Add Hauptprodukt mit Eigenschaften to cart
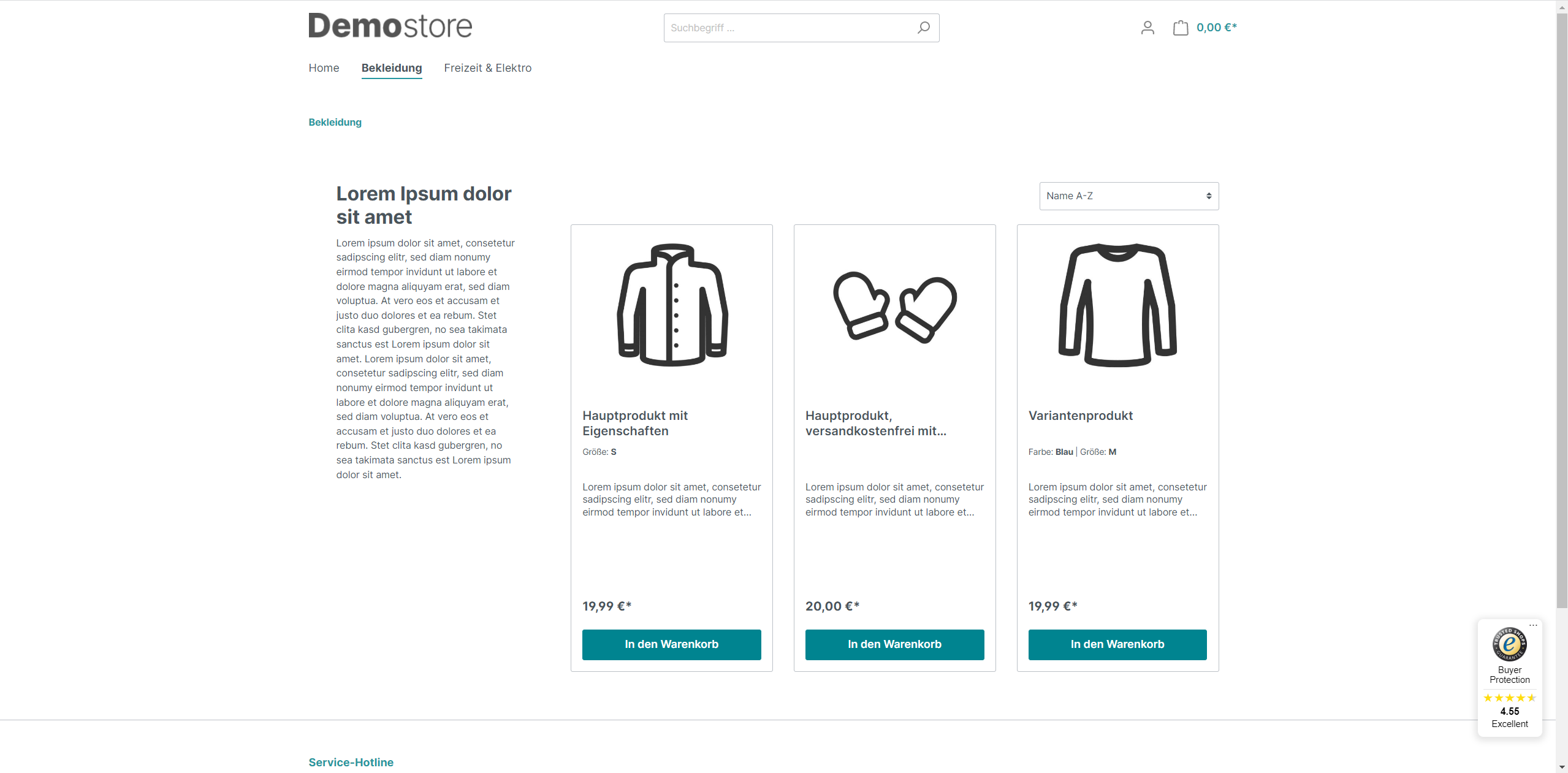The image size is (1568, 773). tap(671, 643)
